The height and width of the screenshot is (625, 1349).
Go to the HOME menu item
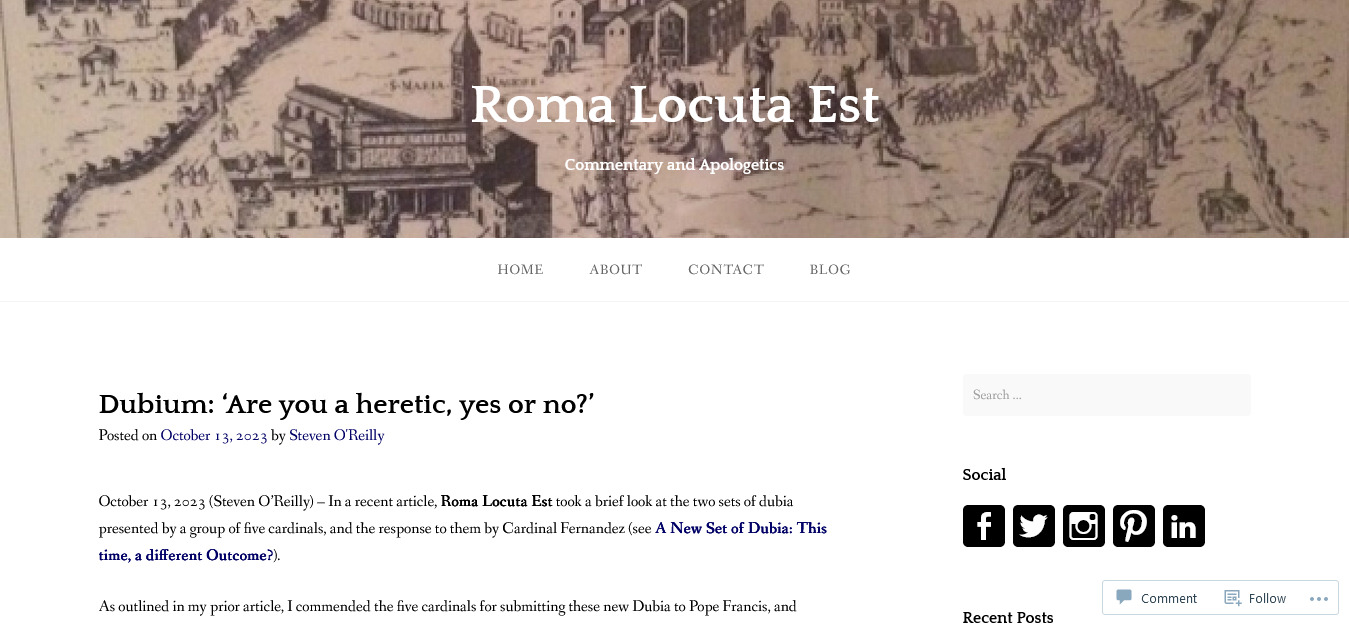click(520, 270)
